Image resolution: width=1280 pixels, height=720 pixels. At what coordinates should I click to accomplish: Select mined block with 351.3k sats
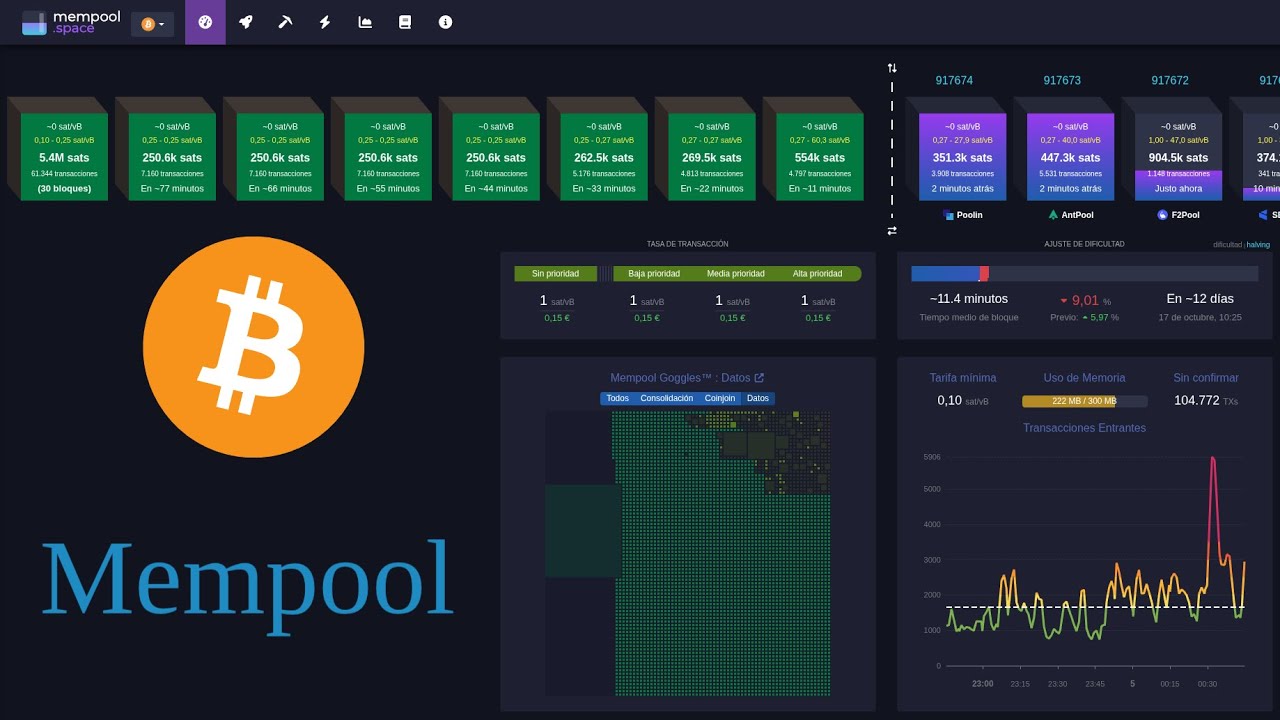(x=962, y=157)
